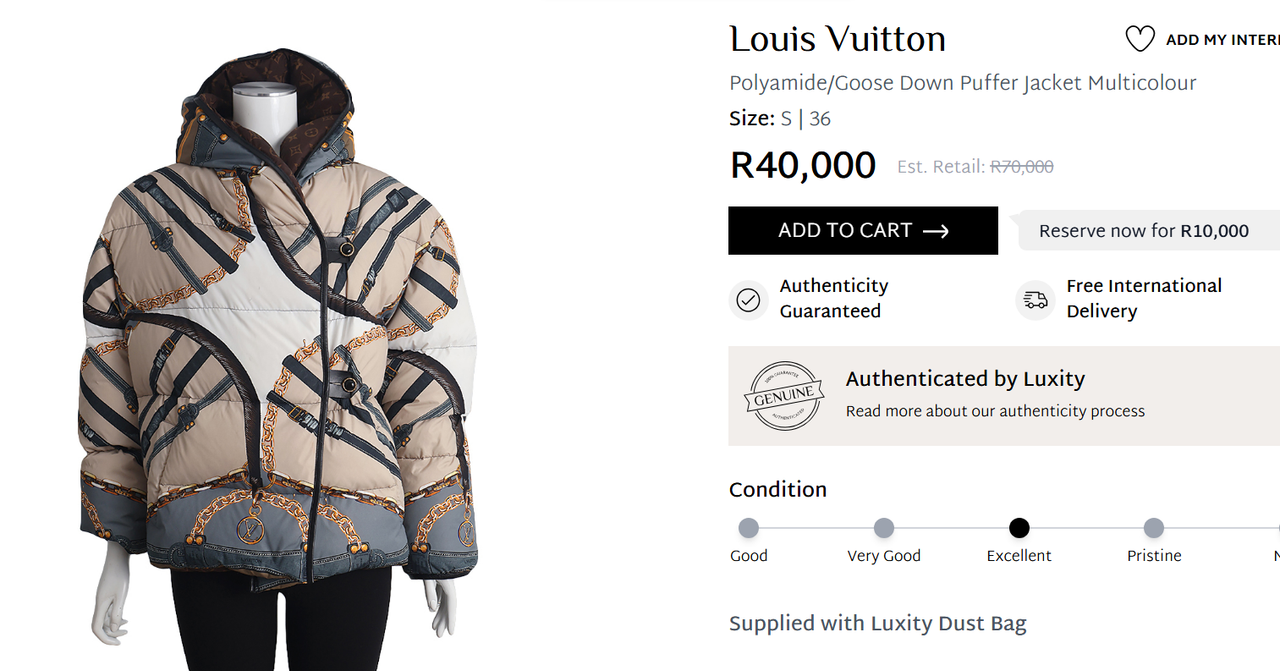Click the Size S | 36 label
This screenshot has width=1280, height=671.
pos(780,119)
